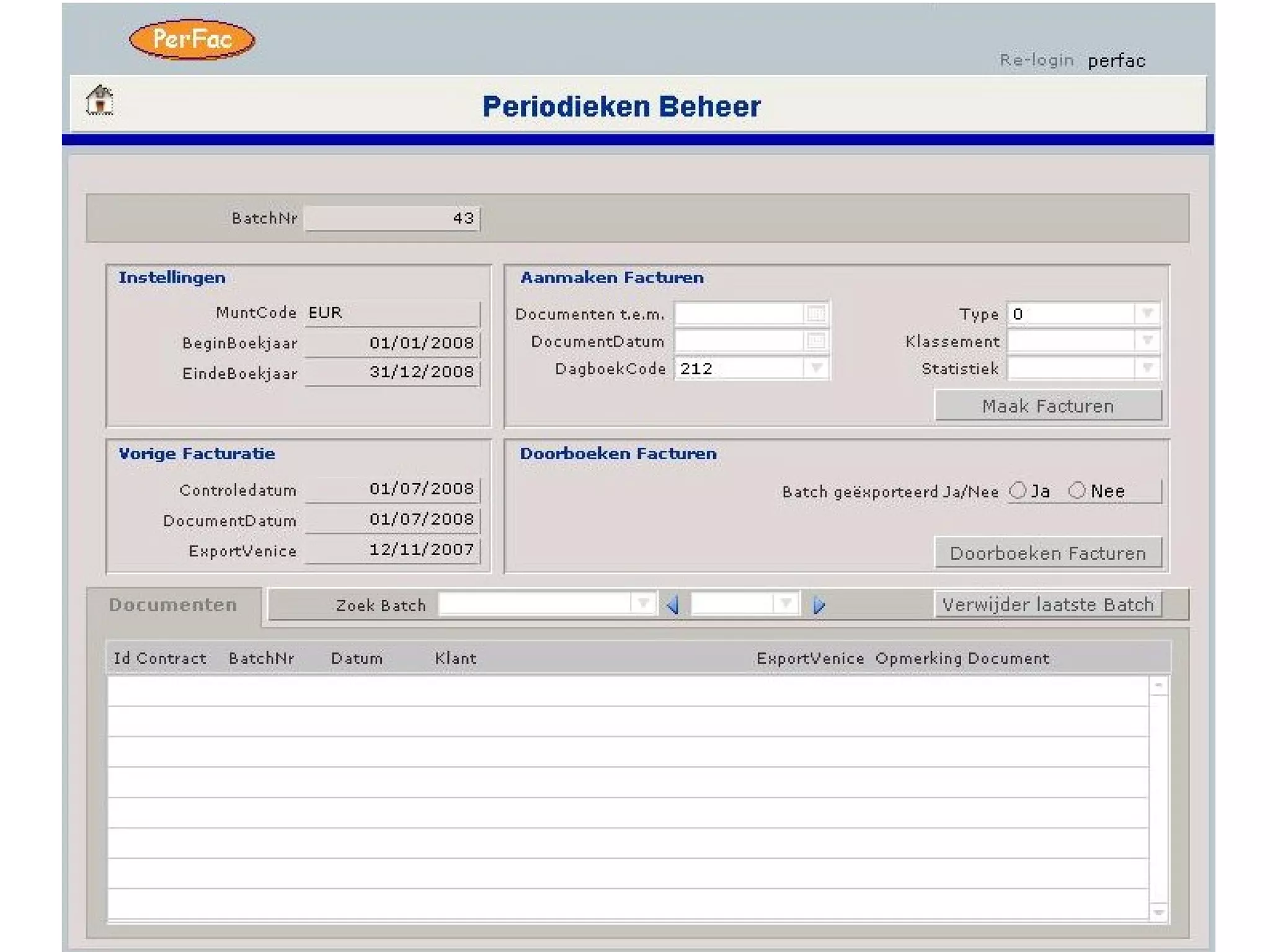Click the PerFac logo
Viewport: 1270px width, 952px height.
pos(192,40)
